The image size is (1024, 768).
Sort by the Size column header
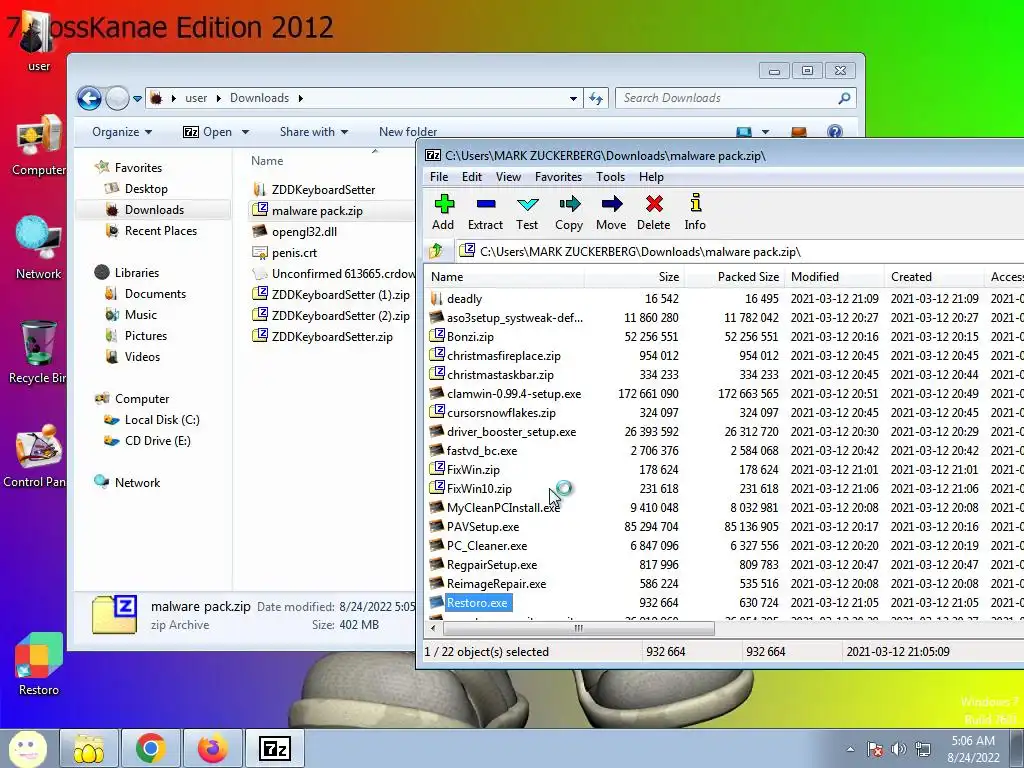(x=635, y=277)
